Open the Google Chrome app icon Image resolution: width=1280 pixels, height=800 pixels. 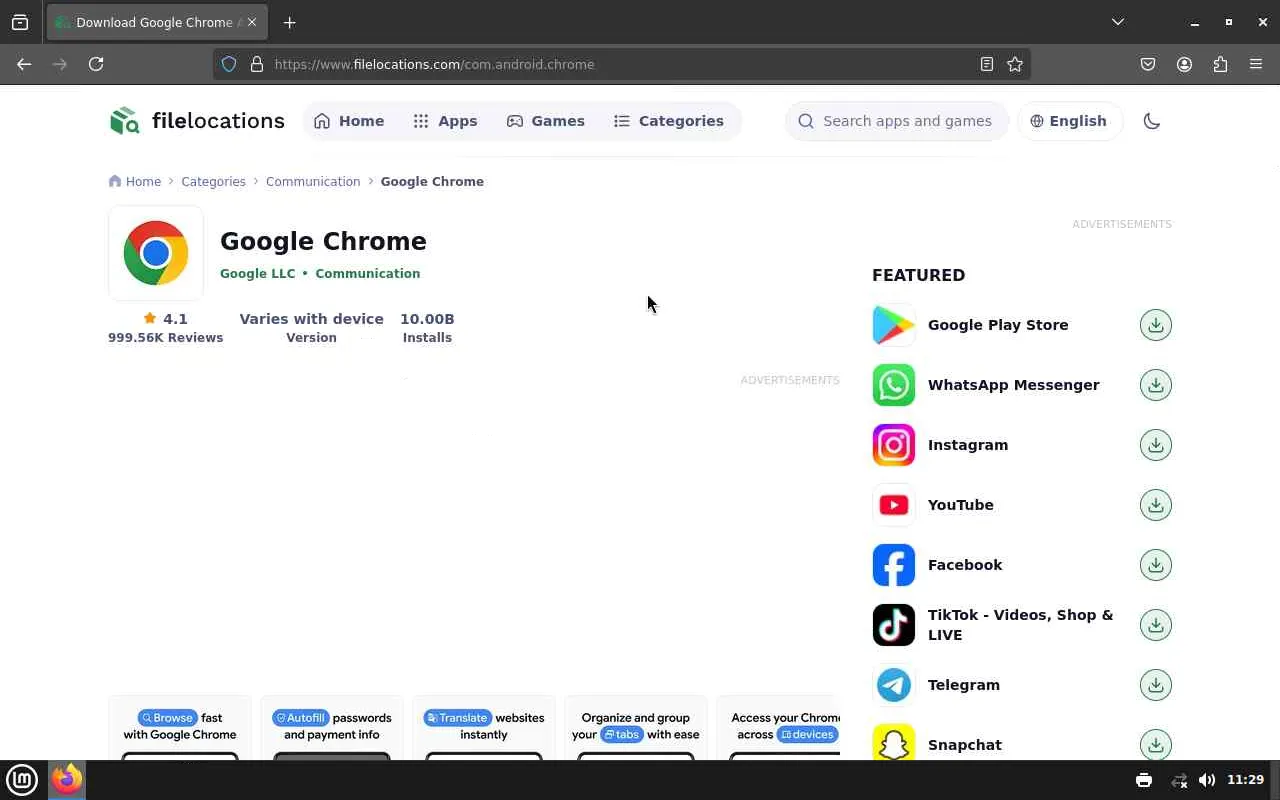156,253
